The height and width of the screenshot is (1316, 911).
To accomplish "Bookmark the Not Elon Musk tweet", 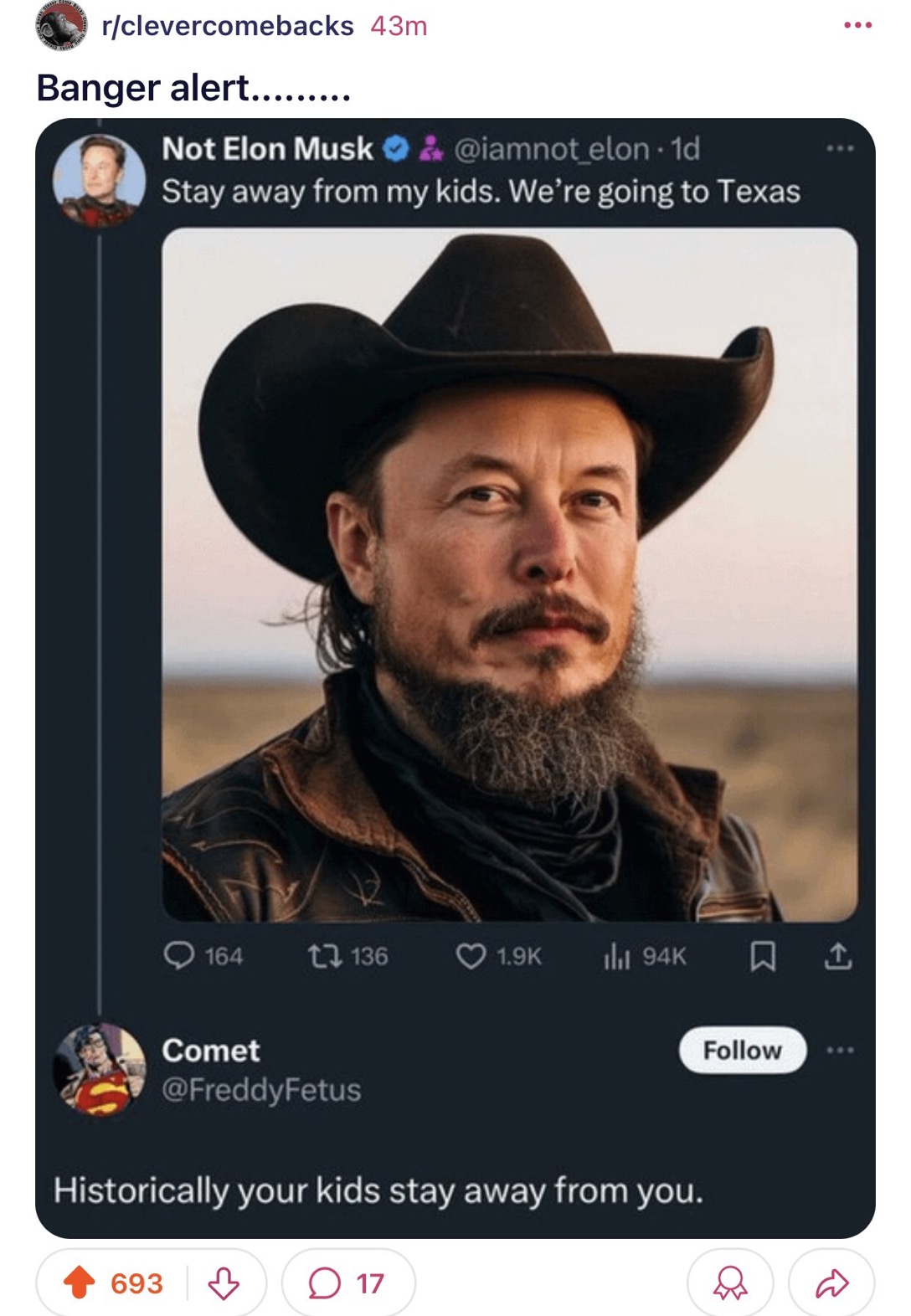I will [762, 955].
